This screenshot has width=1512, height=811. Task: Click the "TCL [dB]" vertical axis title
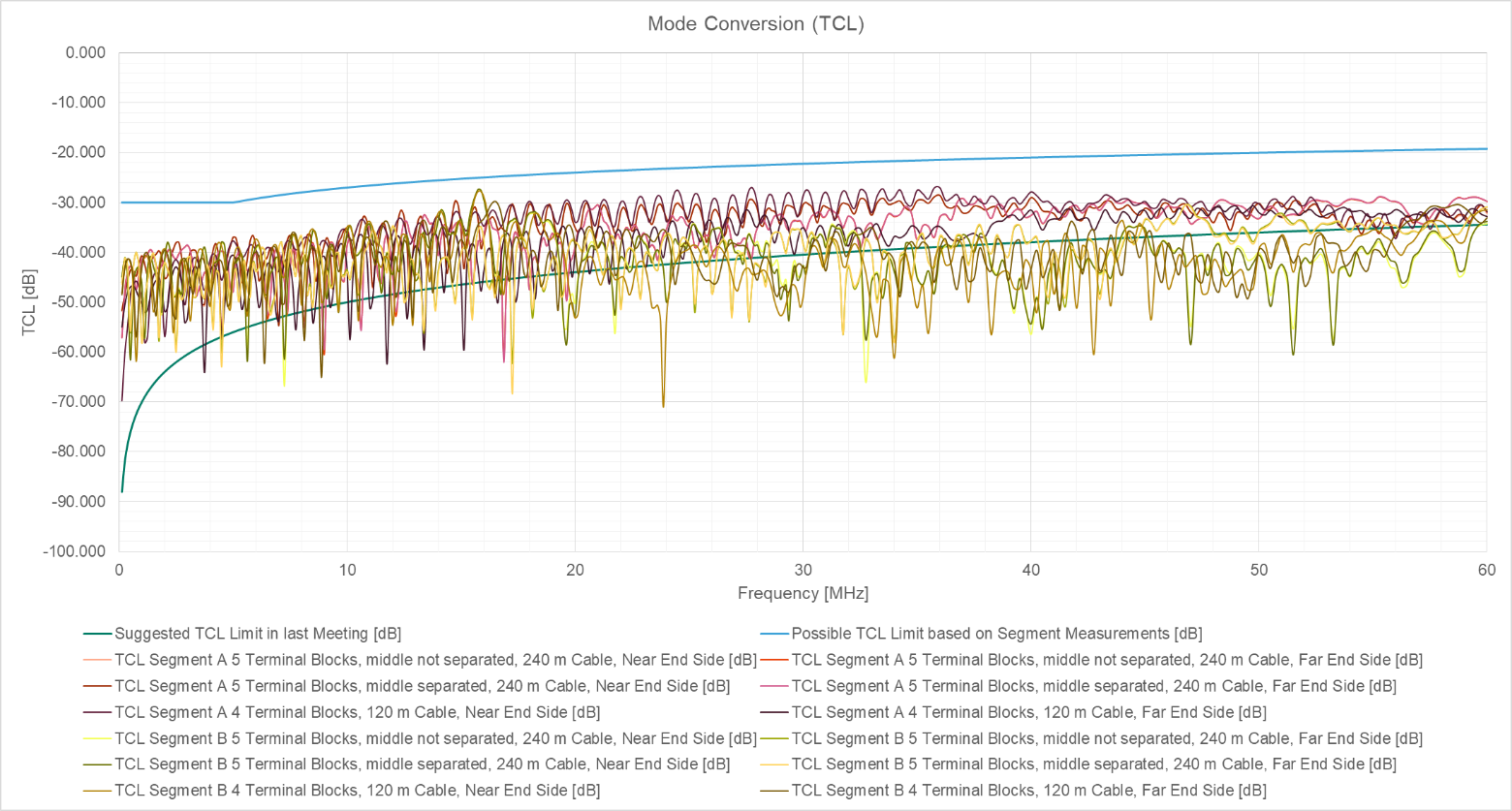tap(28, 302)
